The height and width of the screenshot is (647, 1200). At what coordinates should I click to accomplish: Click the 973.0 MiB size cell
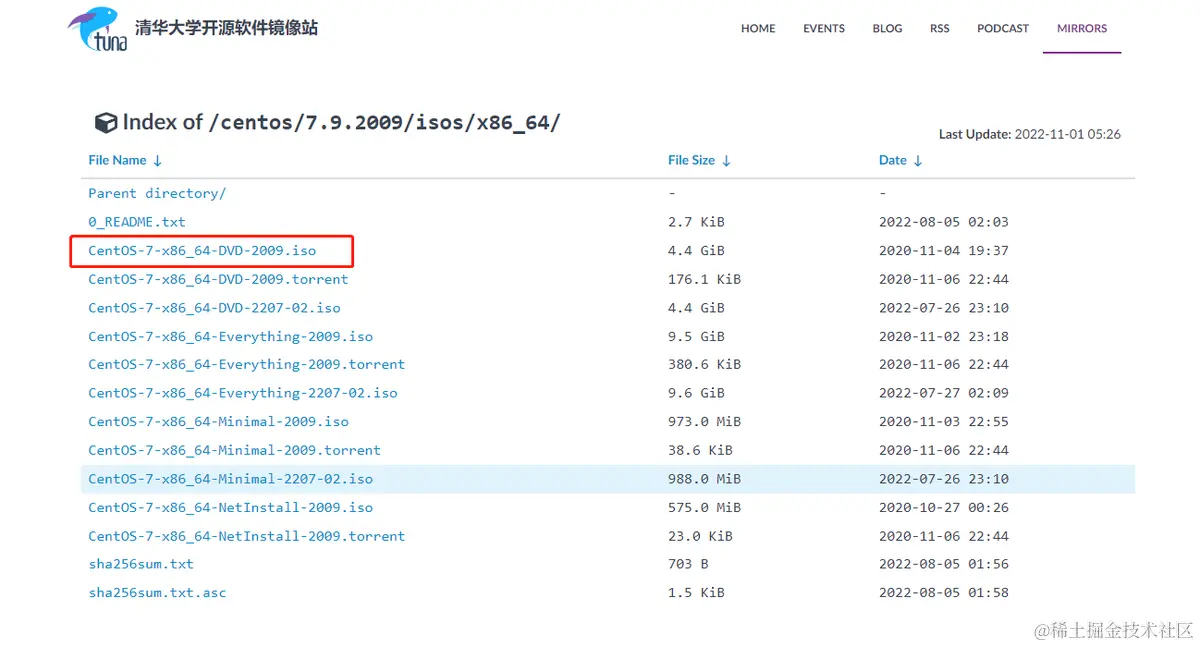point(704,421)
